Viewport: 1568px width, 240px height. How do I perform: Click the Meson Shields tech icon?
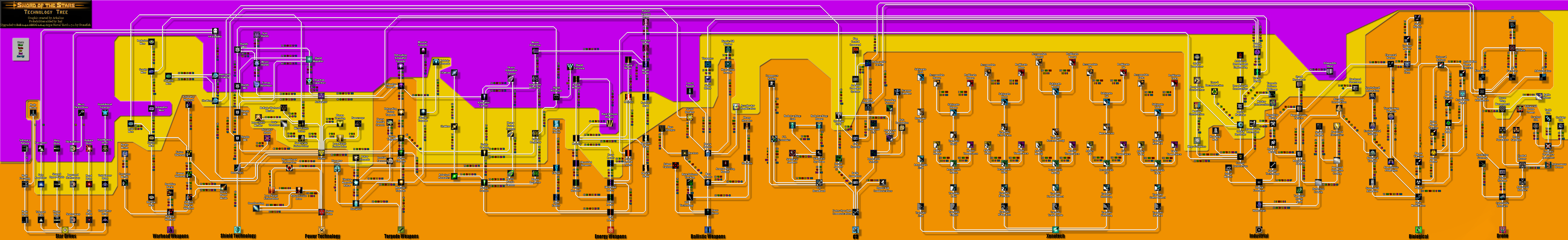(257, 63)
